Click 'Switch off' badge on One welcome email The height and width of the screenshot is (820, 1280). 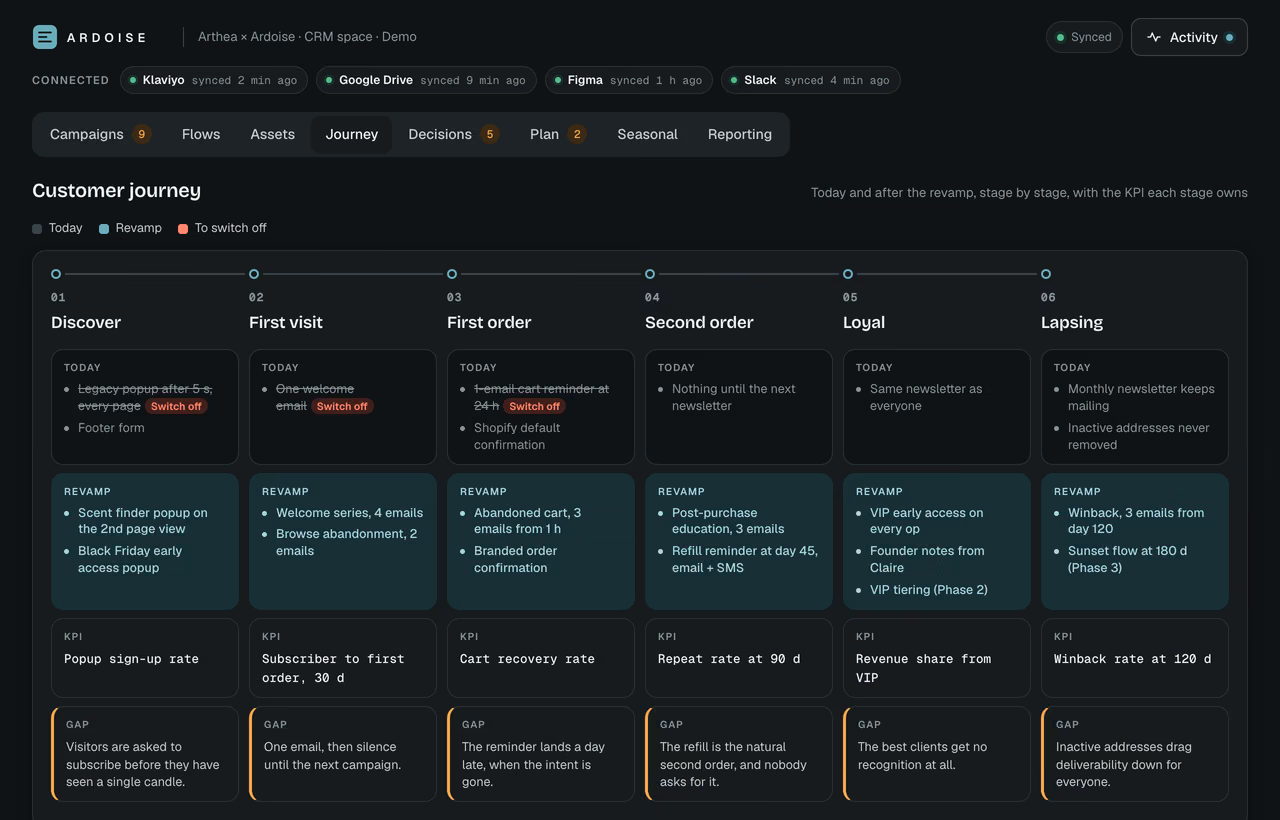[x=342, y=407]
